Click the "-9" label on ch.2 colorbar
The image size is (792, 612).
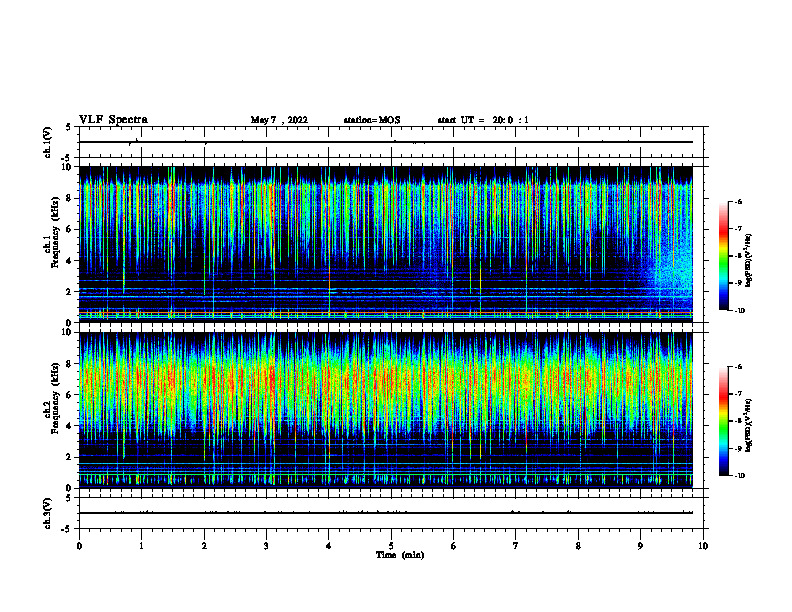pos(738,448)
